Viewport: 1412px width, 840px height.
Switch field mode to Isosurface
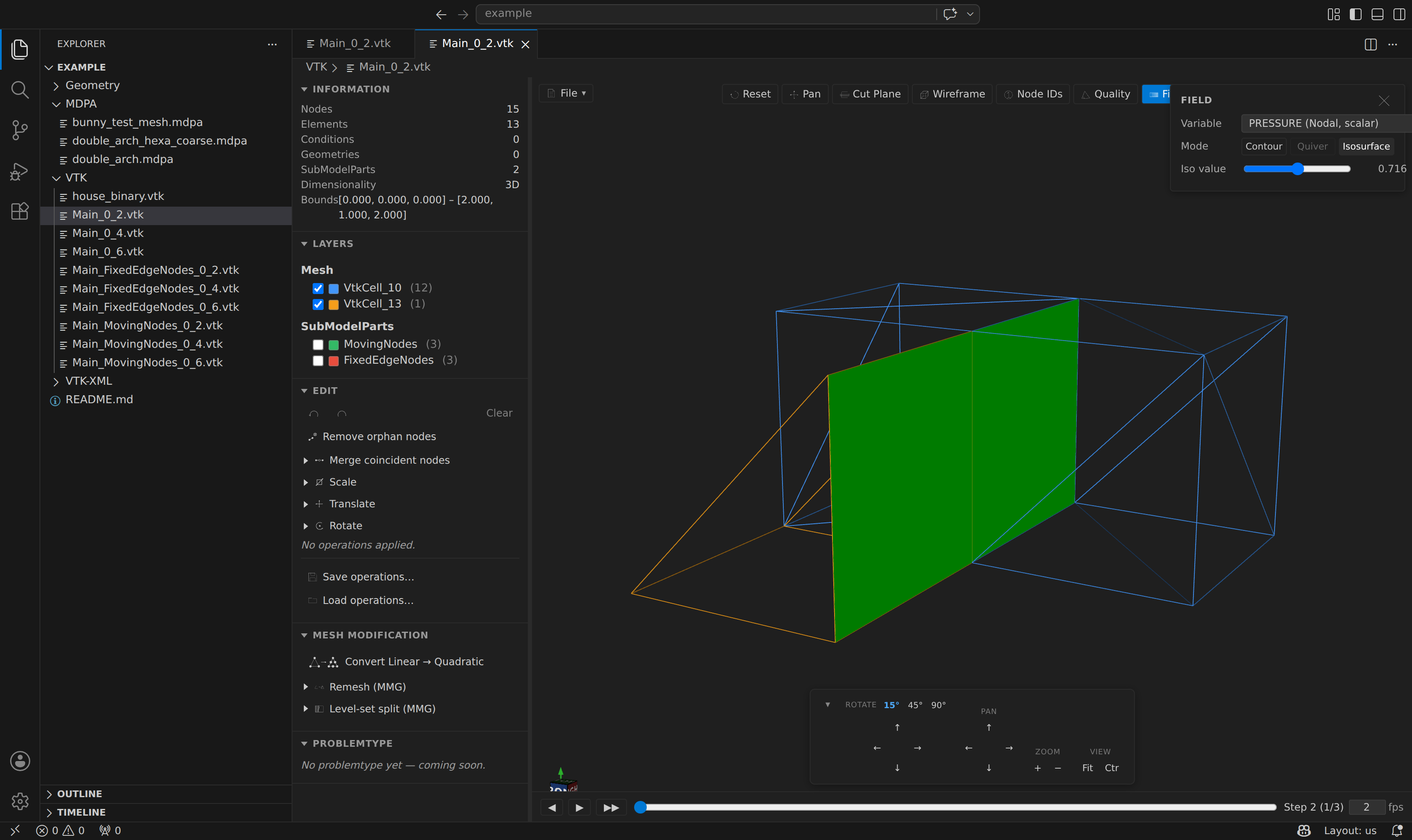click(1365, 146)
